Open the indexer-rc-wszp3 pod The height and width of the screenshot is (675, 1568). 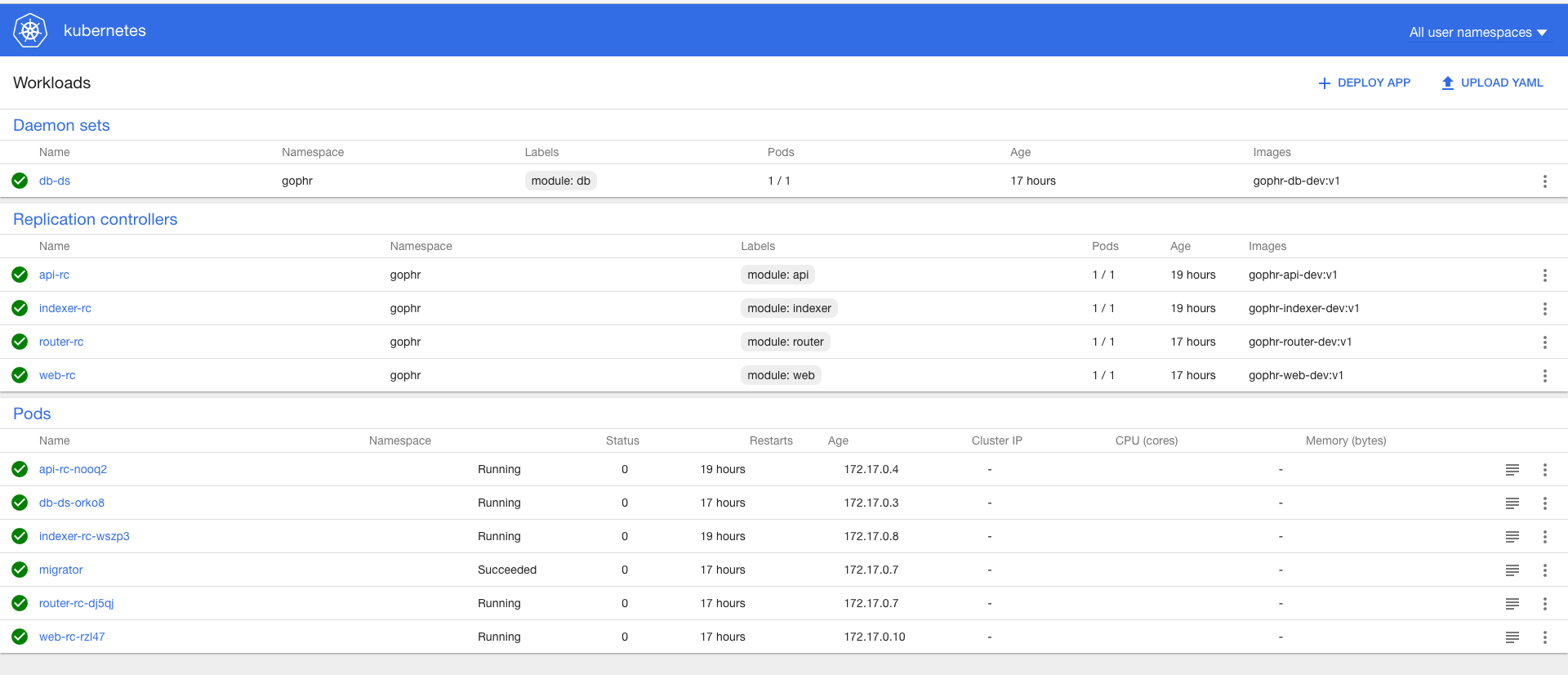(x=84, y=536)
